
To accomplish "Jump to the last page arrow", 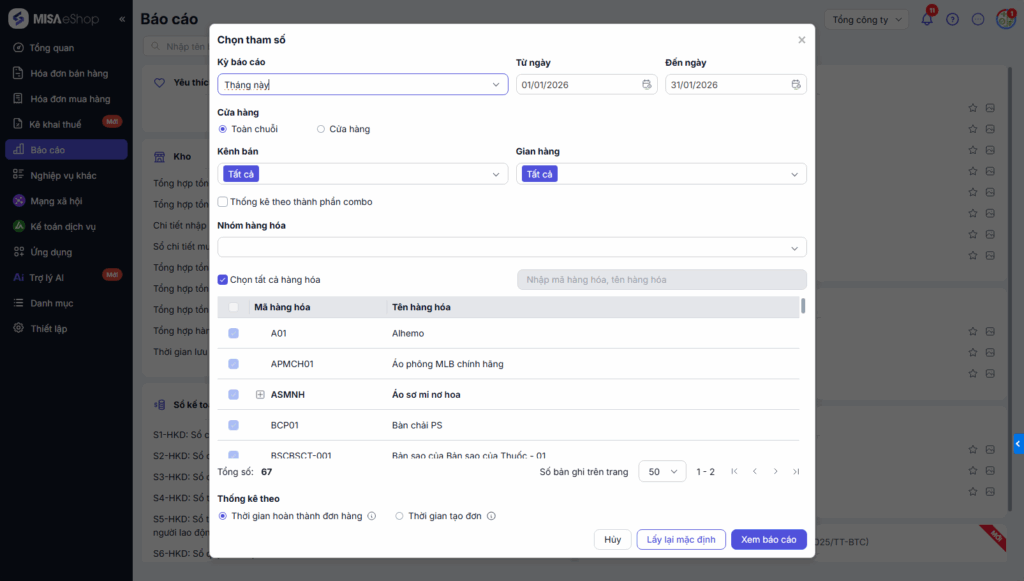I will [x=796, y=471].
